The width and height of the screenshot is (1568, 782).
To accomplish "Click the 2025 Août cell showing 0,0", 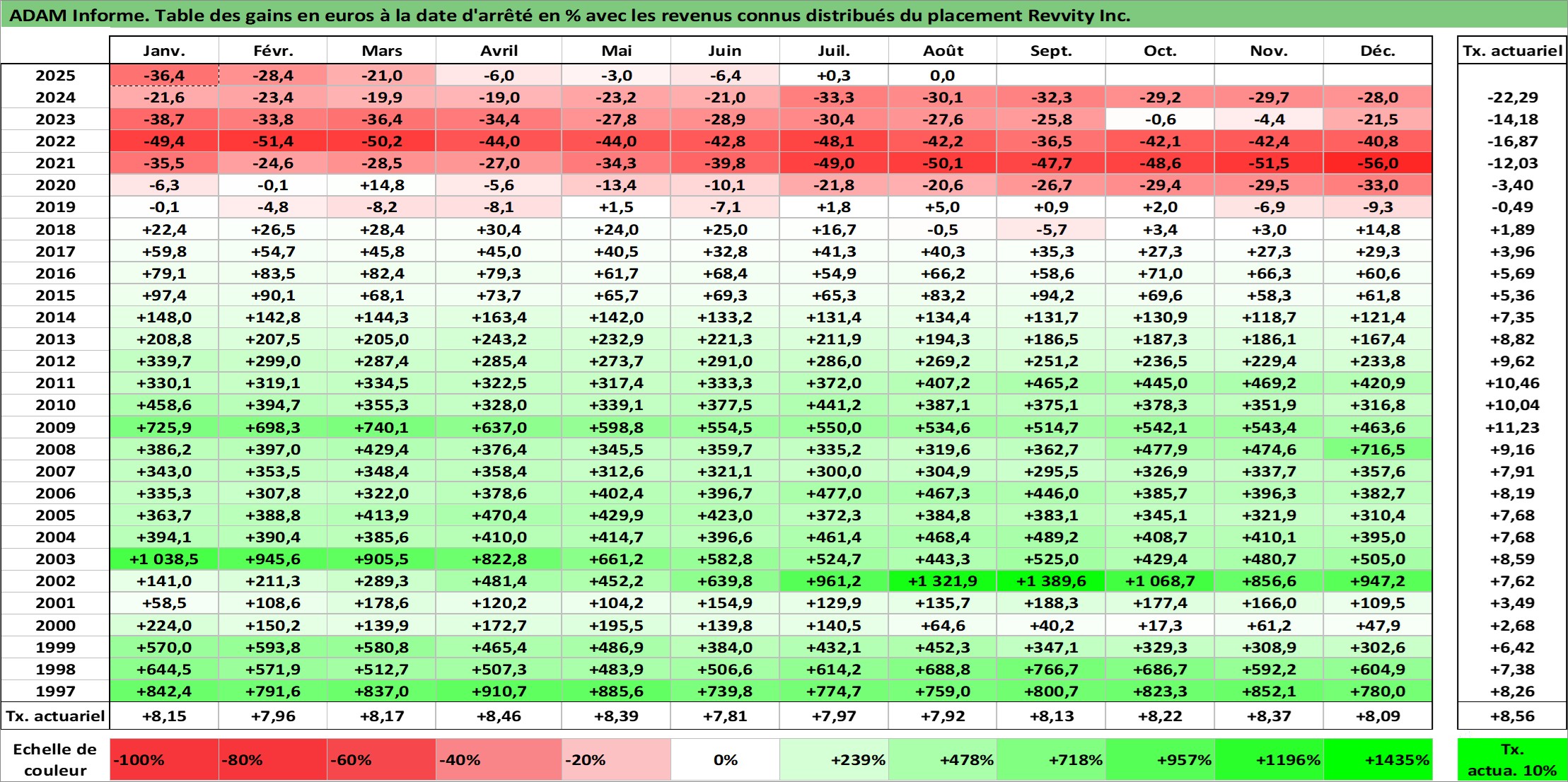I will [943, 76].
